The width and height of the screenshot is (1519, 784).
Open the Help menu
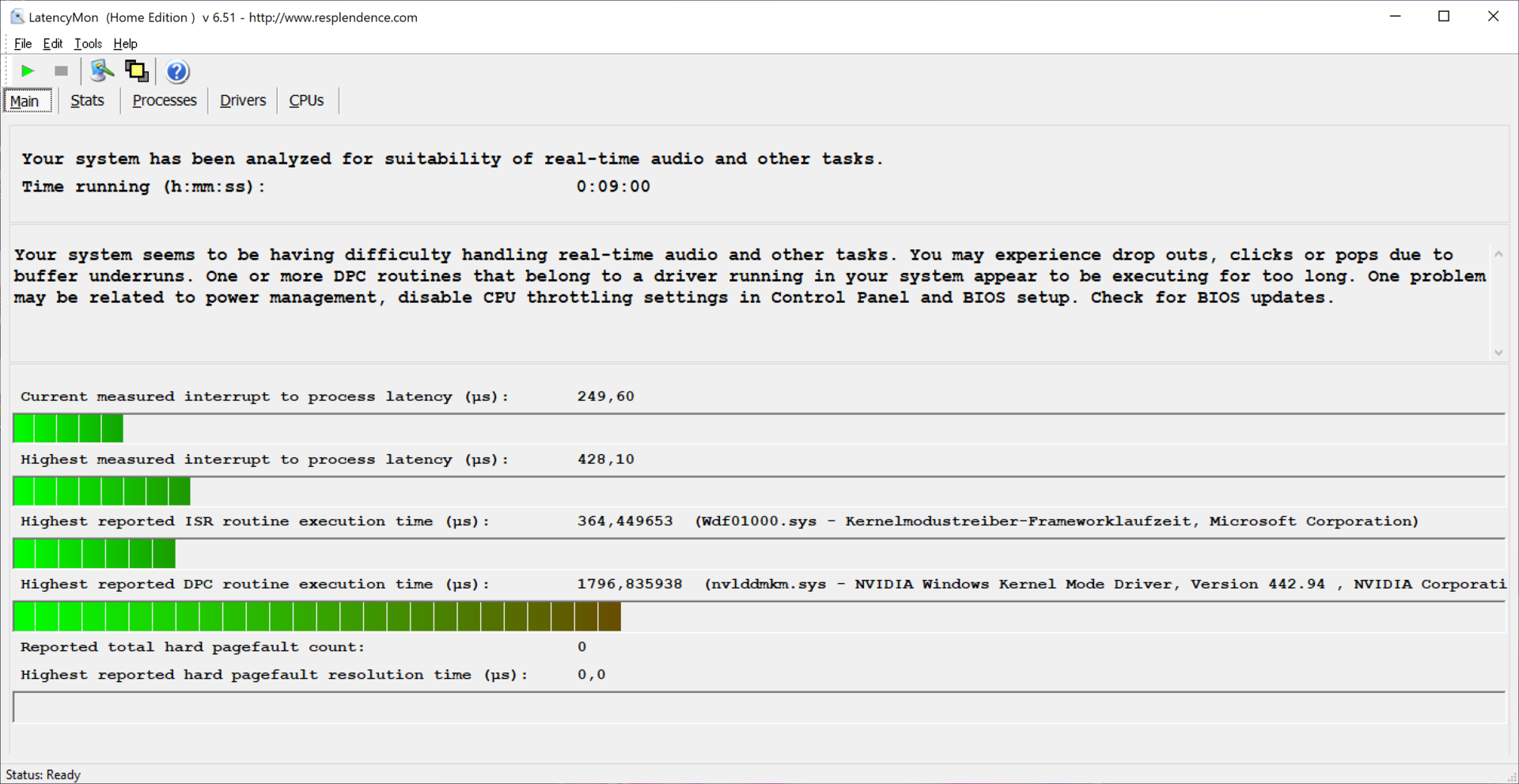125,44
